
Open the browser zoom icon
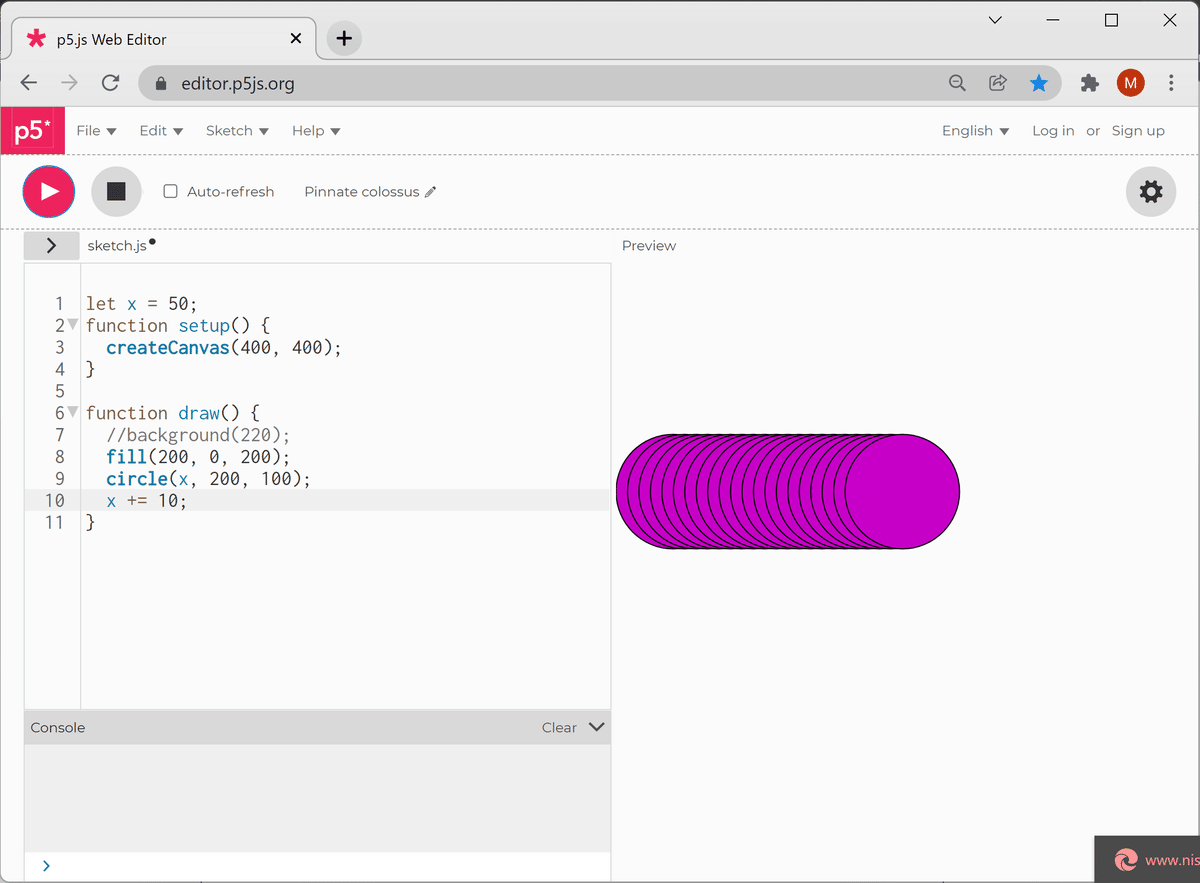(957, 83)
